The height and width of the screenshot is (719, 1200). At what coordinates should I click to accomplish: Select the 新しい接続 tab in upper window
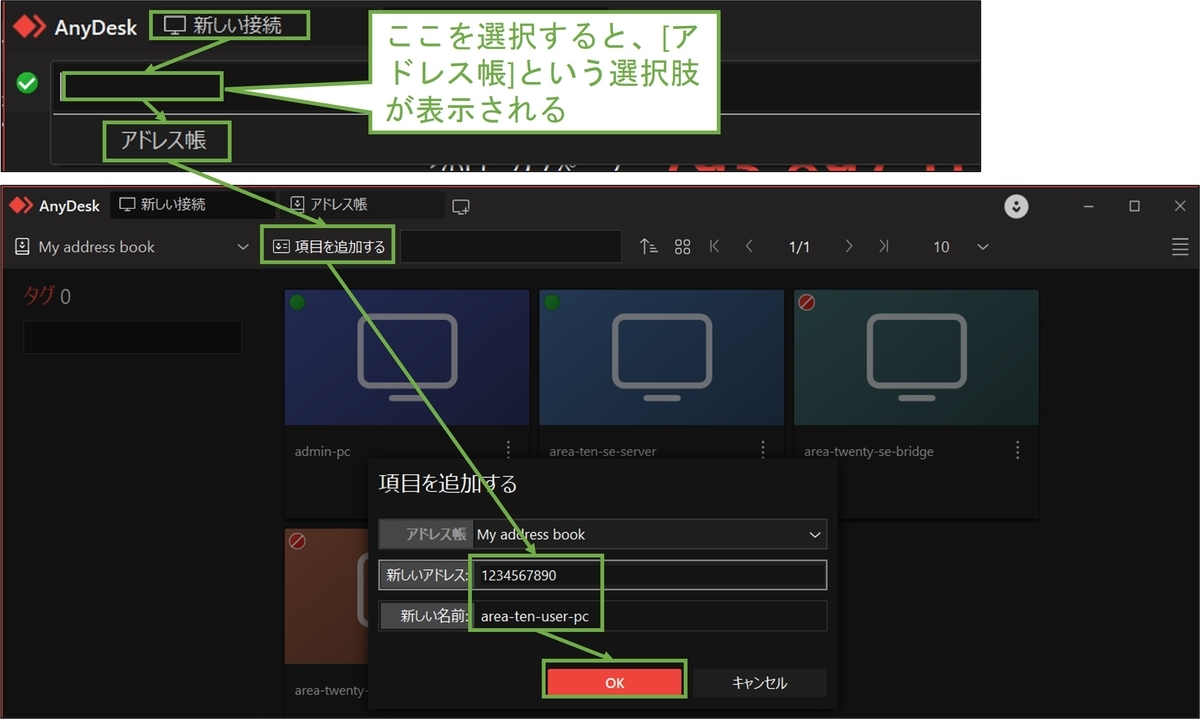pos(229,26)
